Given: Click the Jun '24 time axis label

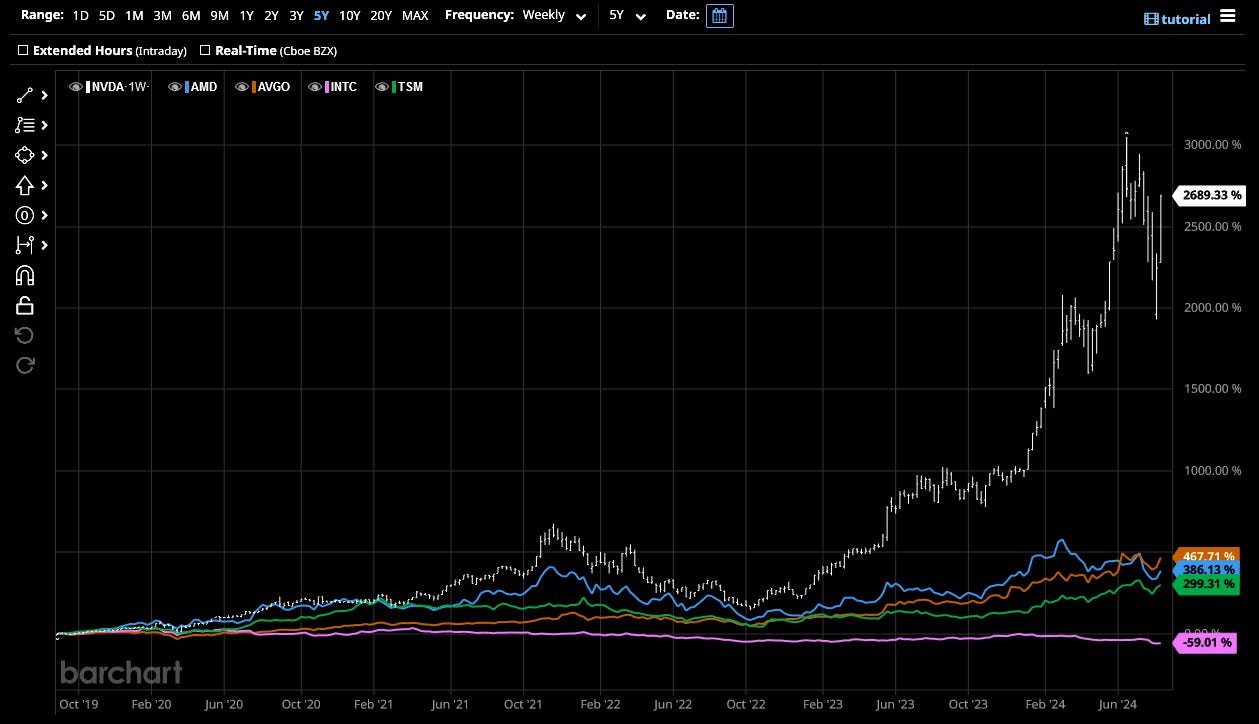Looking at the screenshot, I should point(1118,704).
